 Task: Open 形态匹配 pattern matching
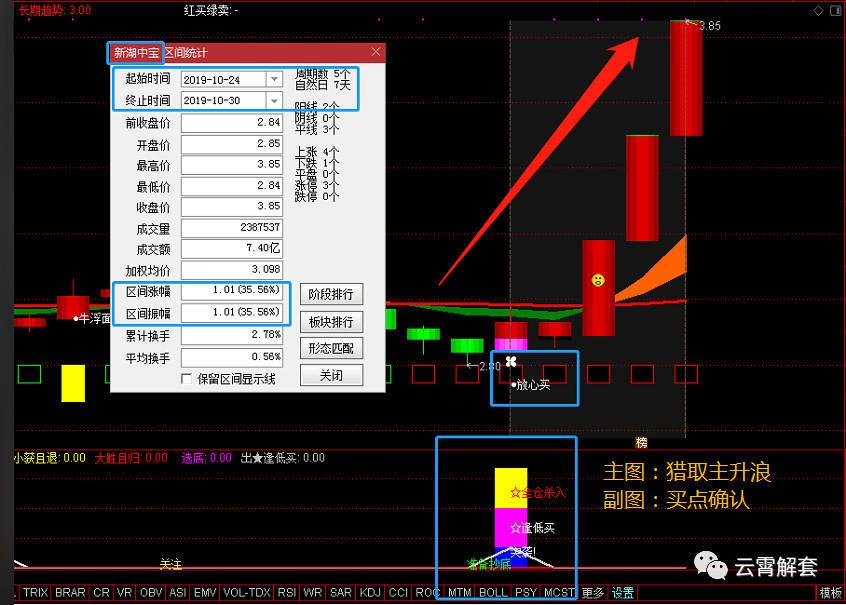coord(331,349)
